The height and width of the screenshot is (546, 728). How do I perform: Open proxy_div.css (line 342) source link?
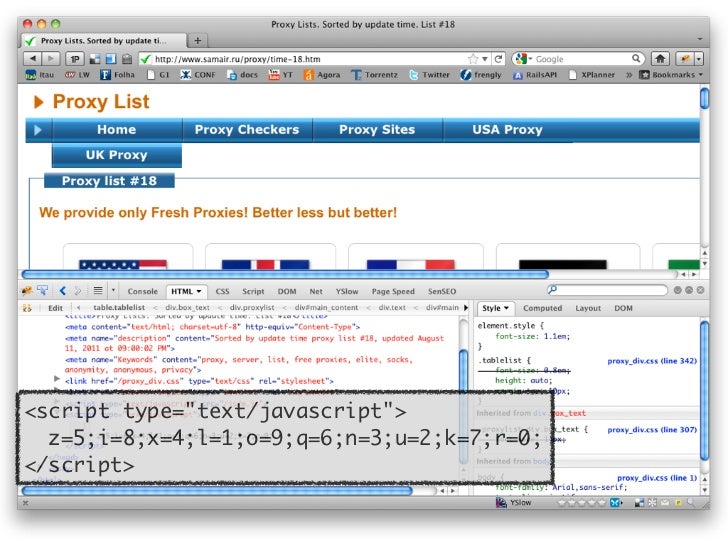pyautogui.click(x=652, y=361)
